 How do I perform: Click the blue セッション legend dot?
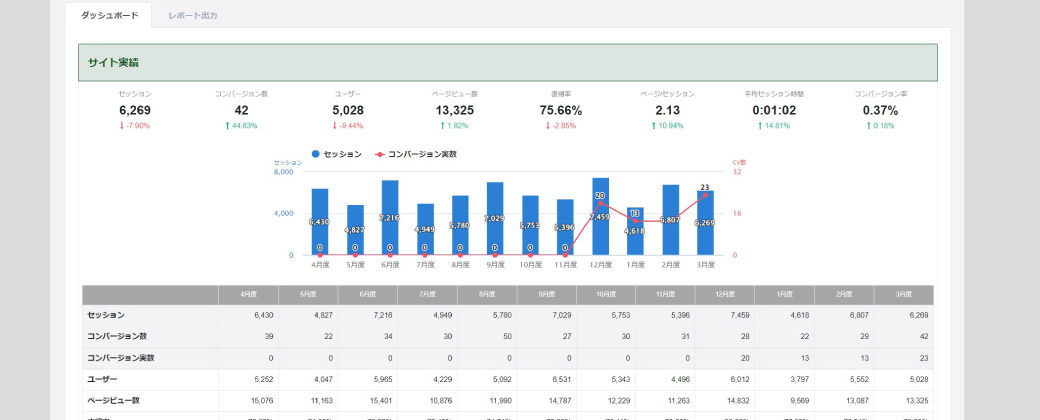pos(316,155)
